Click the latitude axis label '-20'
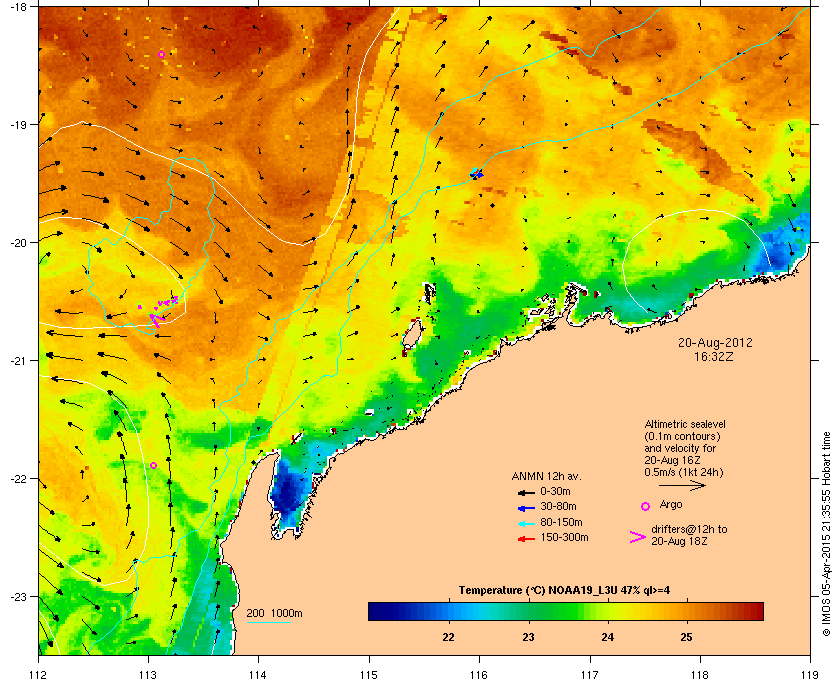 click(x=18, y=243)
